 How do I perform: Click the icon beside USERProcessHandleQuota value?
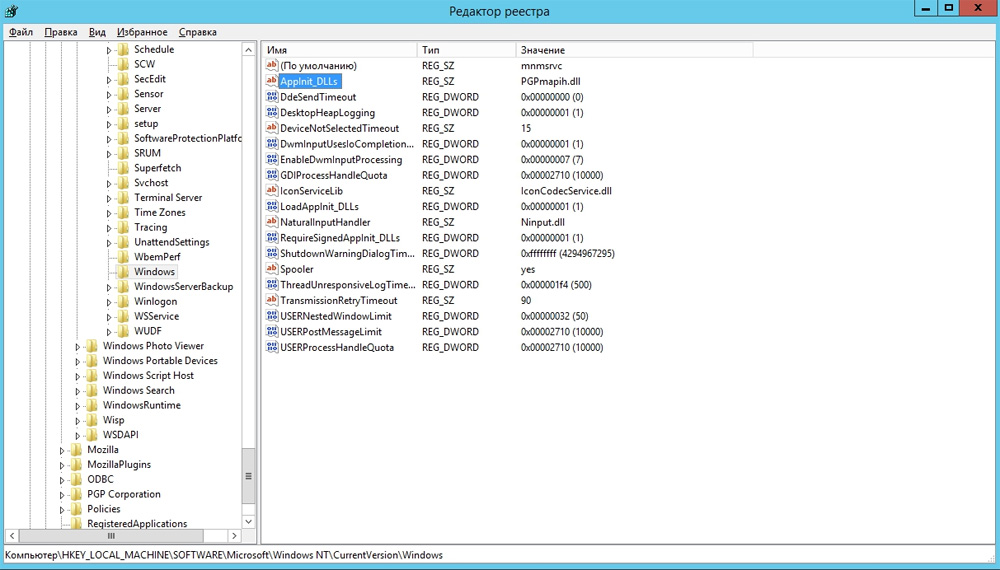[x=271, y=347]
